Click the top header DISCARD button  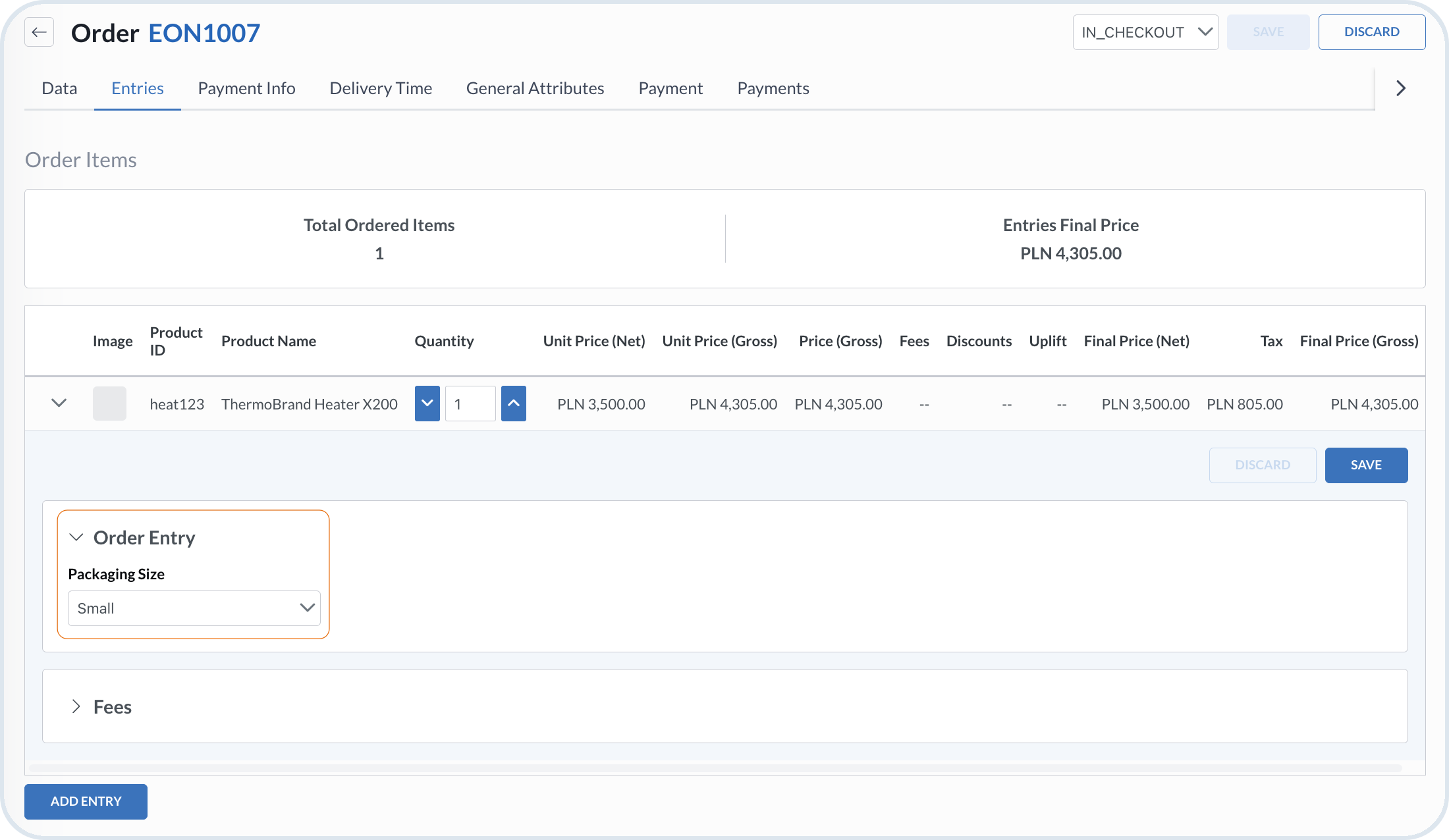pos(1372,32)
